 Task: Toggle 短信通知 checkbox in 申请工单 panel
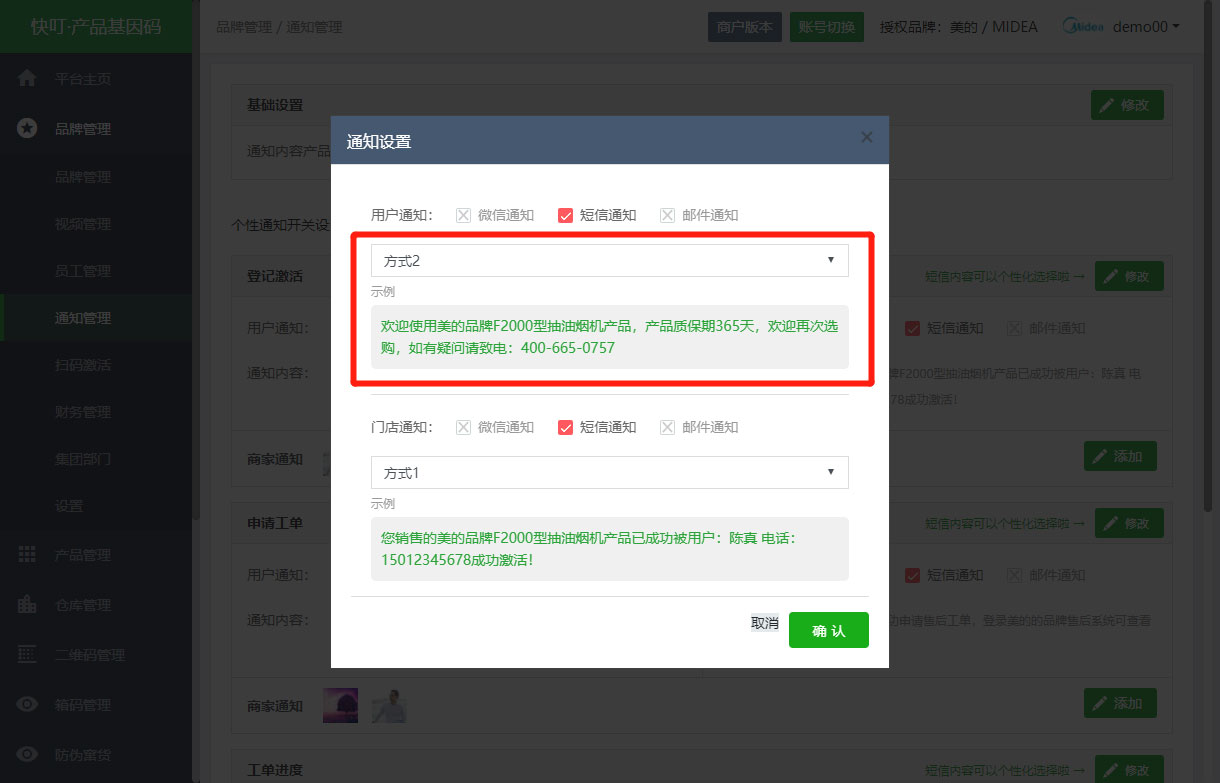tap(912, 575)
